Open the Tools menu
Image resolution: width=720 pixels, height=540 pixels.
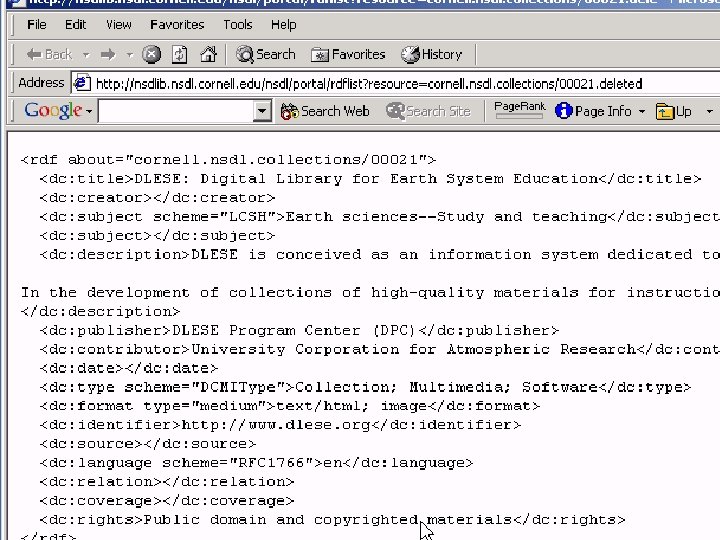pyautogui.click(x=237, y=24)
